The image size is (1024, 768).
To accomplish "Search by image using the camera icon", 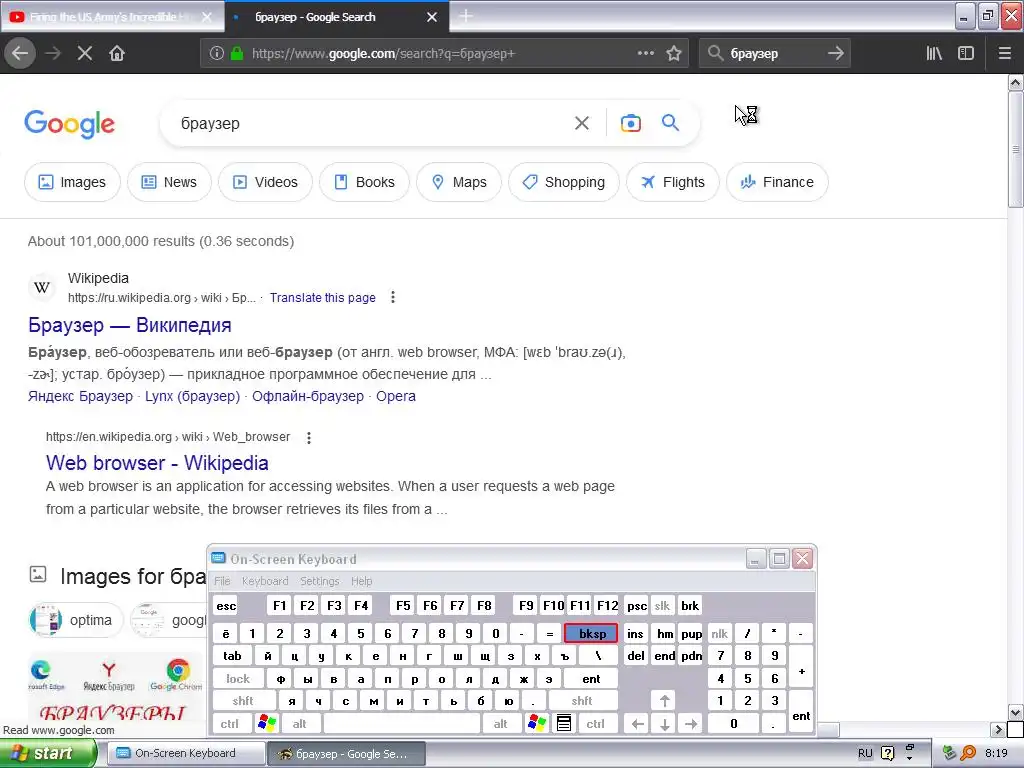I will pos(630,123).
